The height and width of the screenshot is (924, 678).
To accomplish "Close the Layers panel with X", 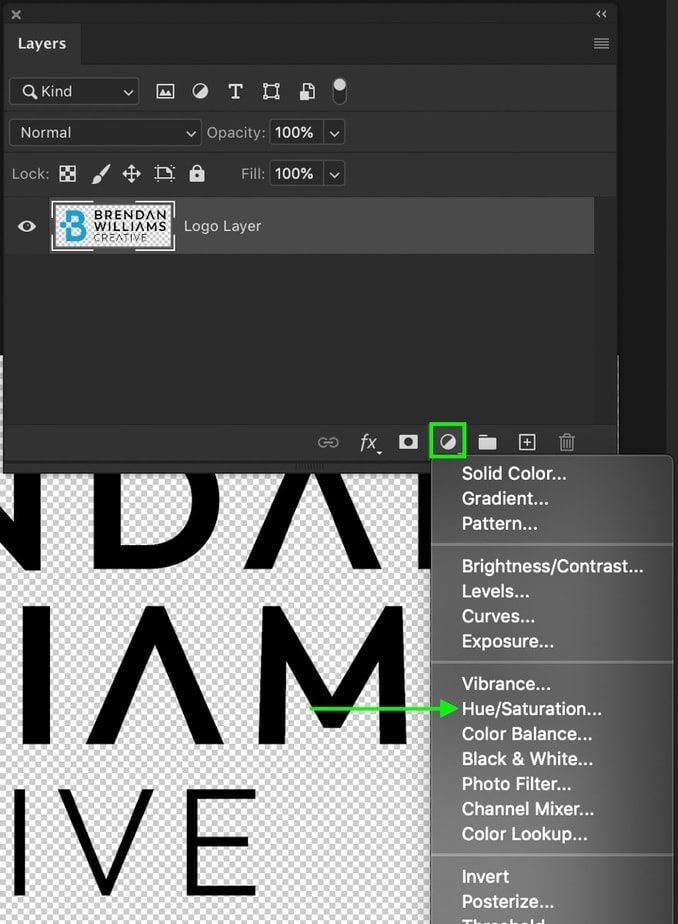I will [x=16, y=15].
